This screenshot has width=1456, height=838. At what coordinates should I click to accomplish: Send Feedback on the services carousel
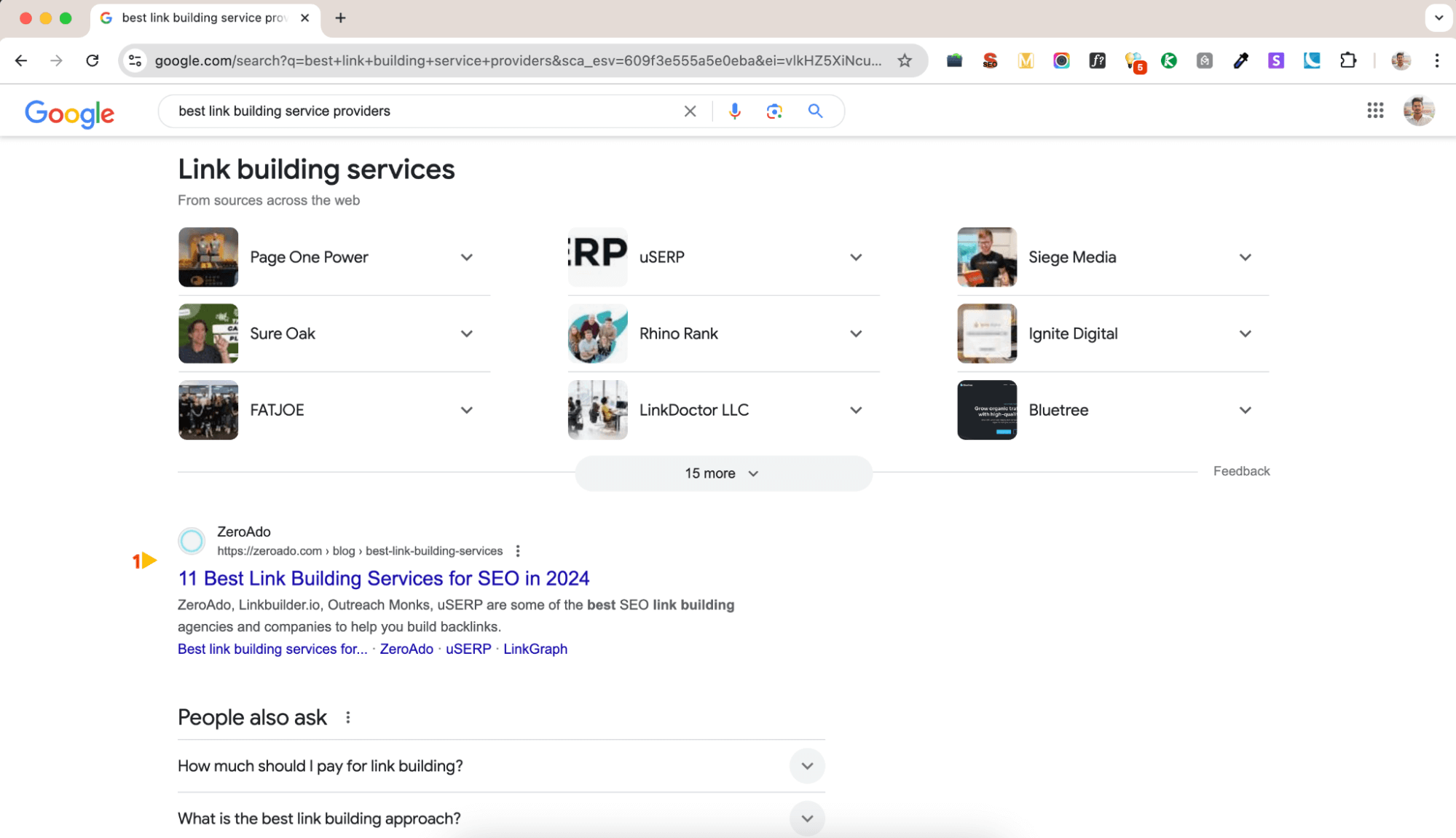point(1241,470)
